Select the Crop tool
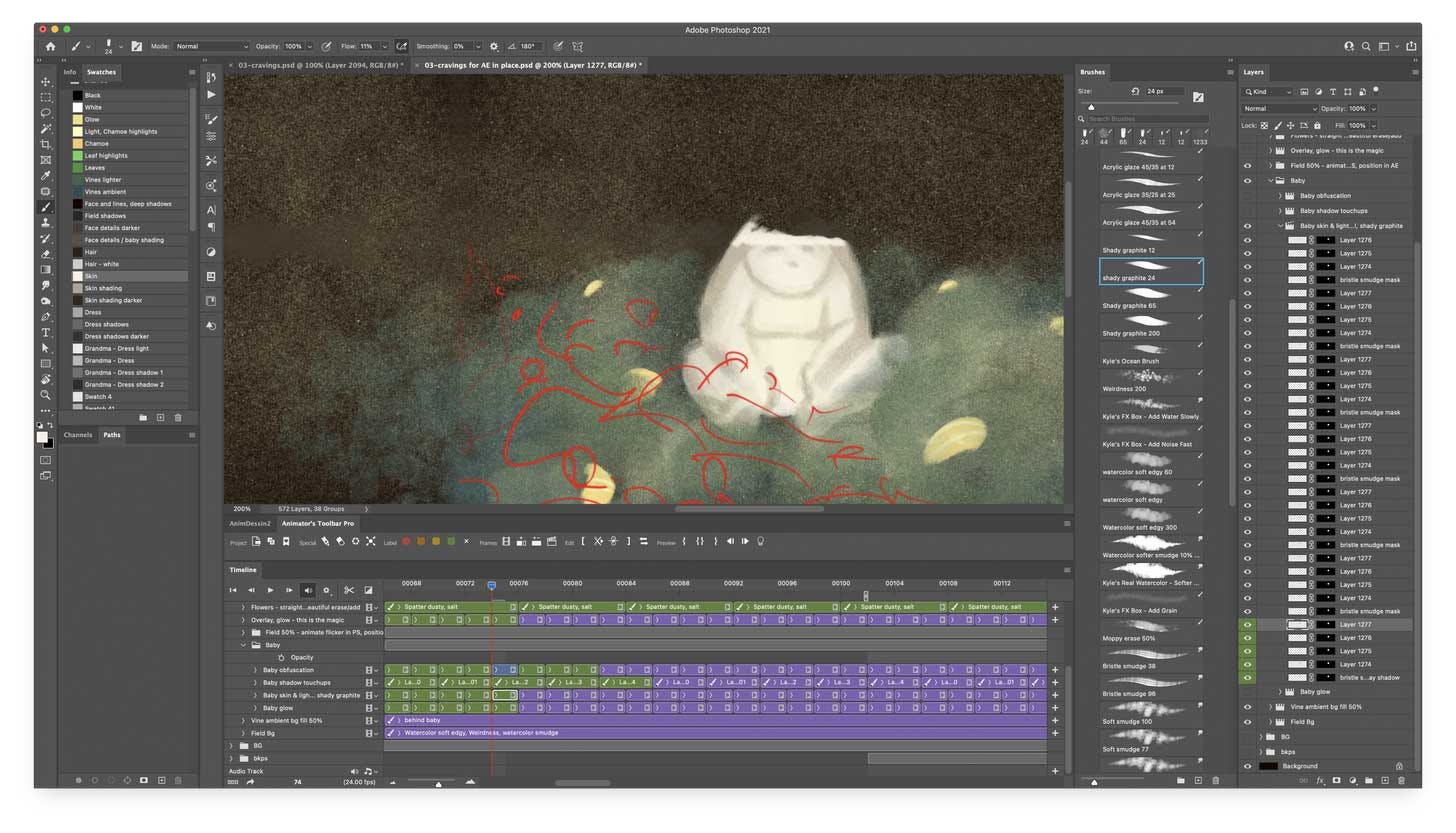The height and width of the screenshot is (833, 1456). pyautogui.click(x=45, y=144)
